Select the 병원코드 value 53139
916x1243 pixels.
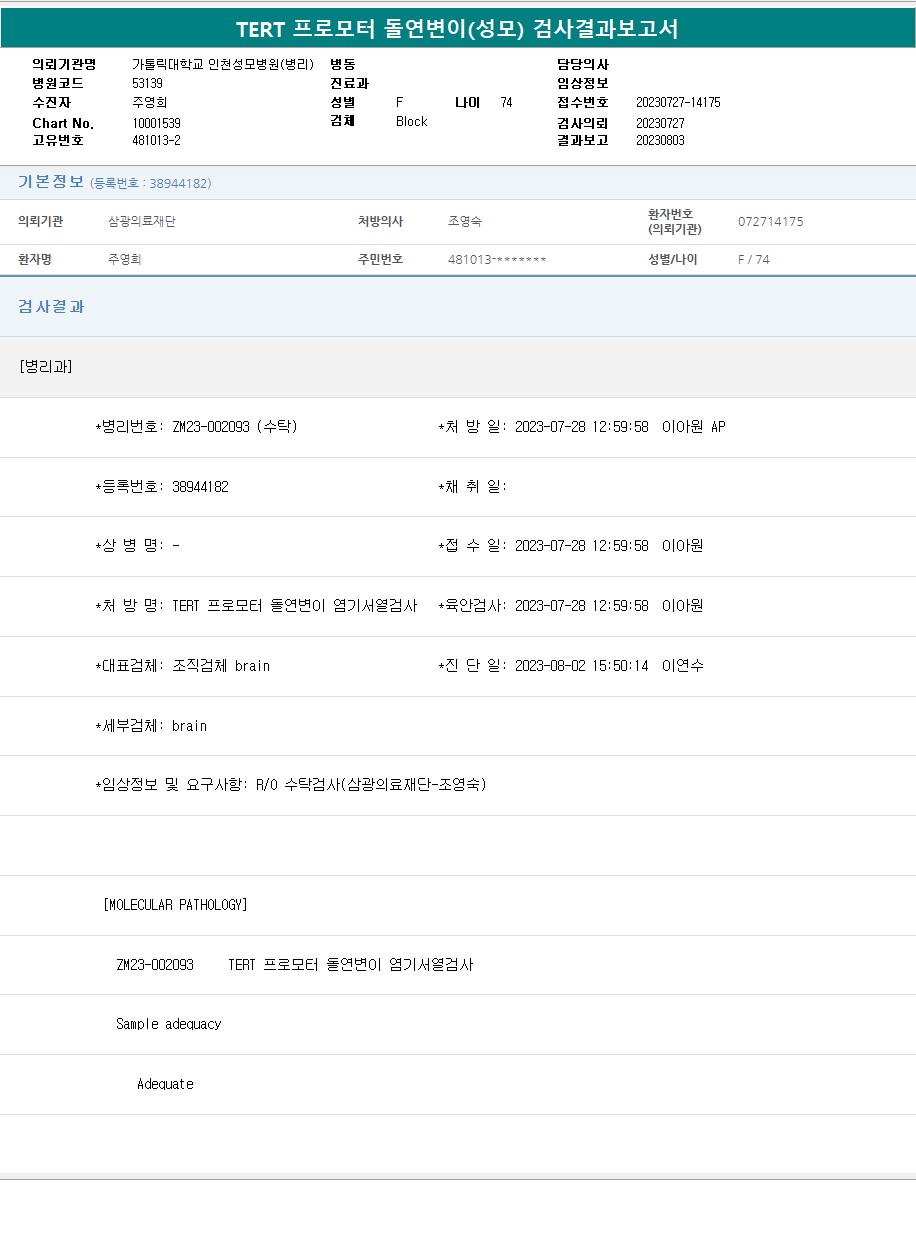[x=147, y=83]
